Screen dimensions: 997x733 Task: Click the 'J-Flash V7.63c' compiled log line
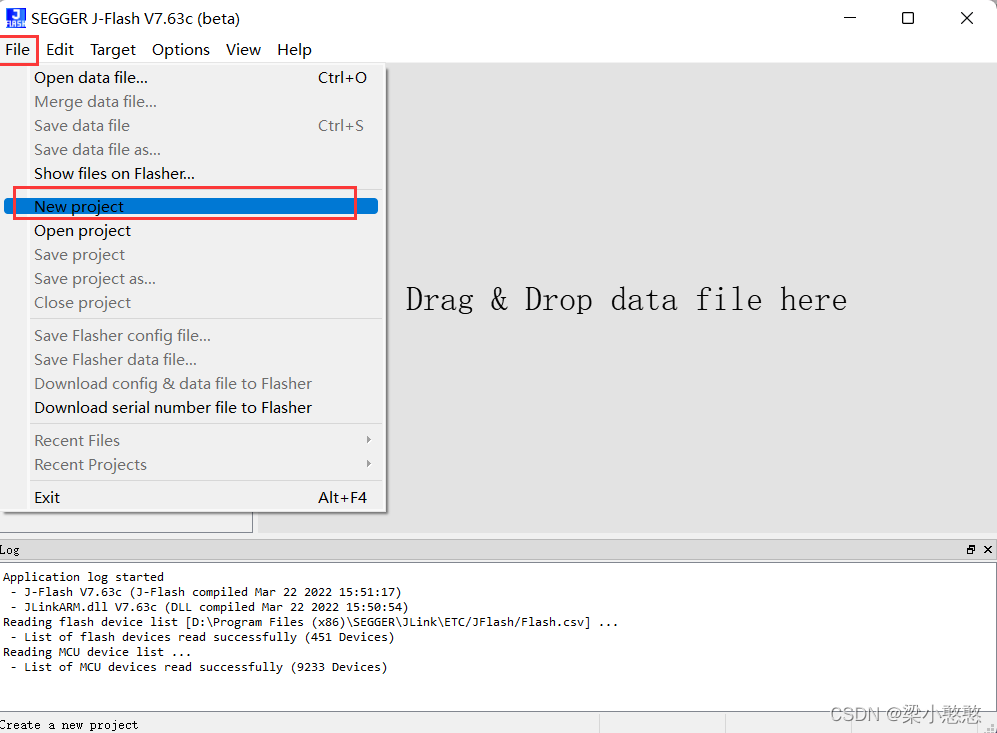206,592
